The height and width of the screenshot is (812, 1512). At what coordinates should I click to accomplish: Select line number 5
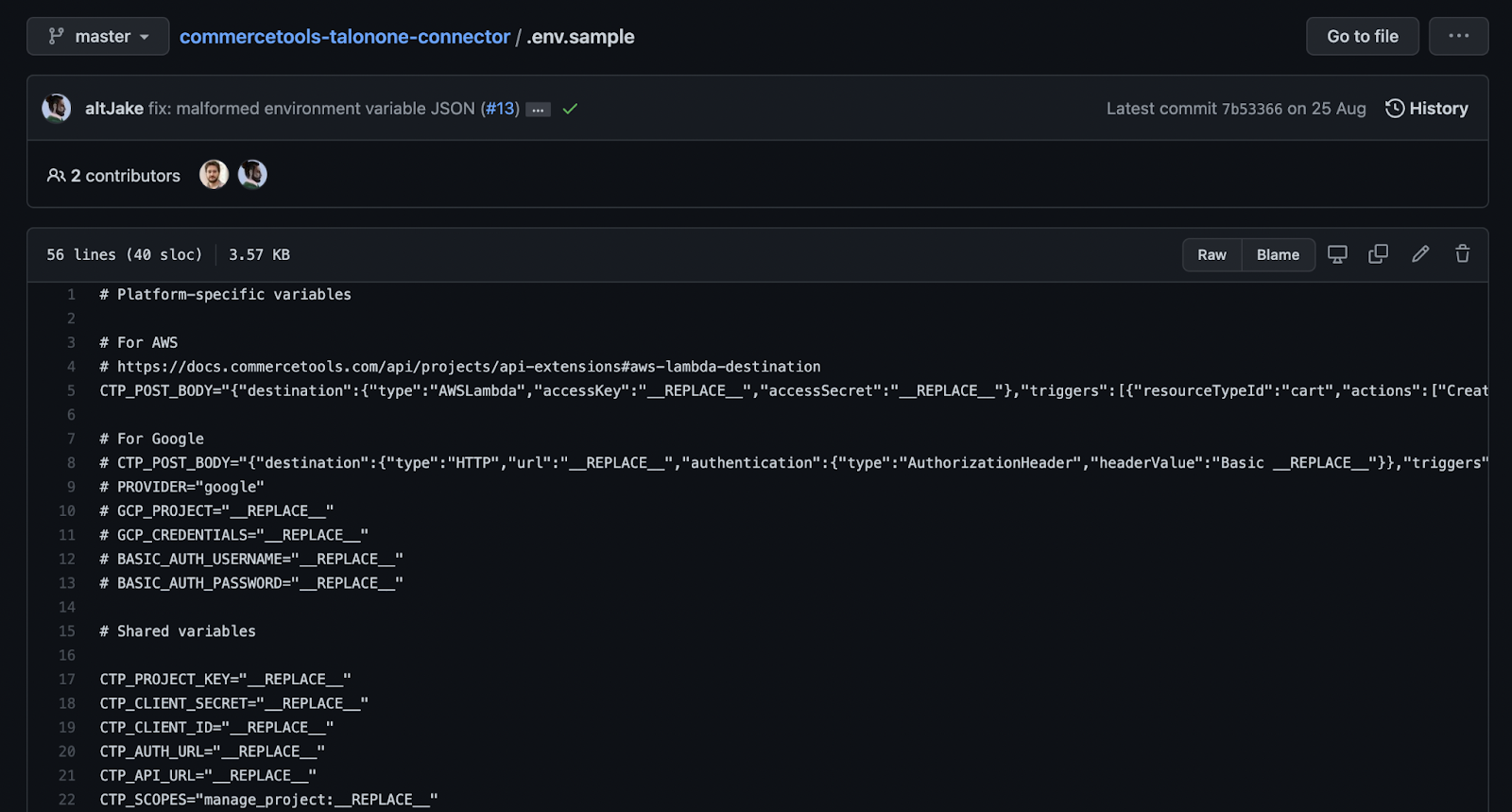[x=71, y=390]
